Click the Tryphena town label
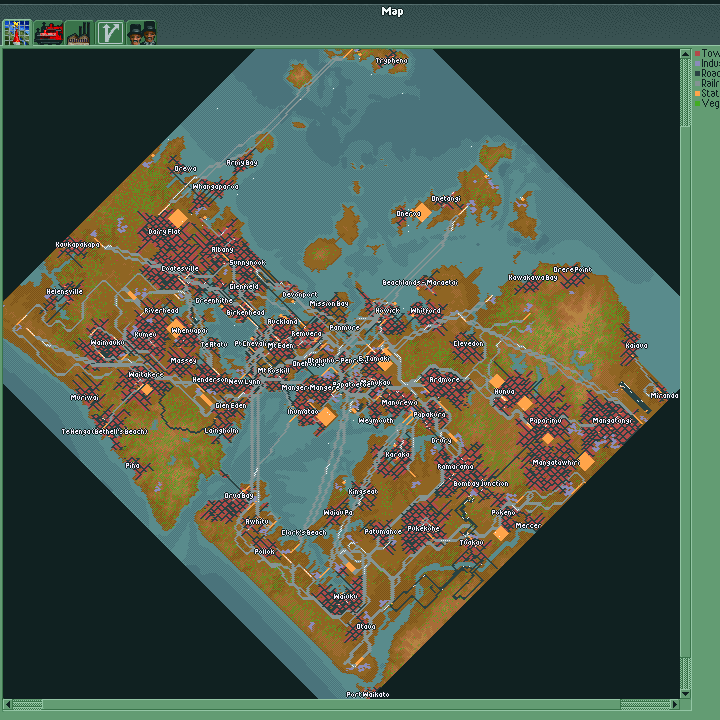720x720 pixels. pyautogui.click(x=391, y=61)
